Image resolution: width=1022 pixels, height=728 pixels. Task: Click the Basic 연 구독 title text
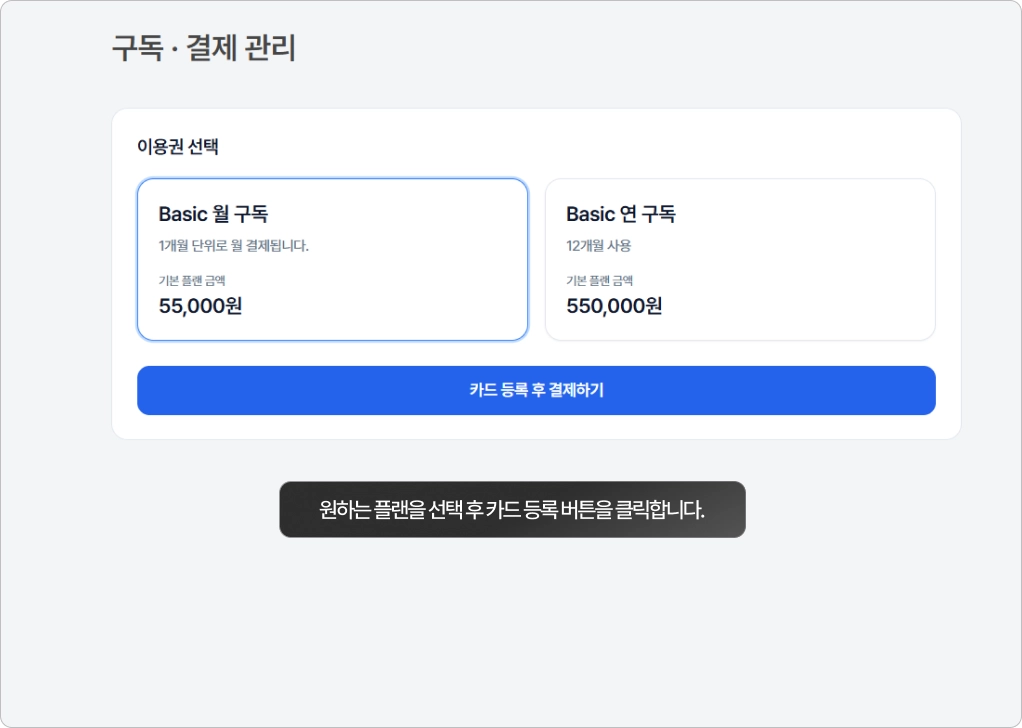[x=621, y=214]
